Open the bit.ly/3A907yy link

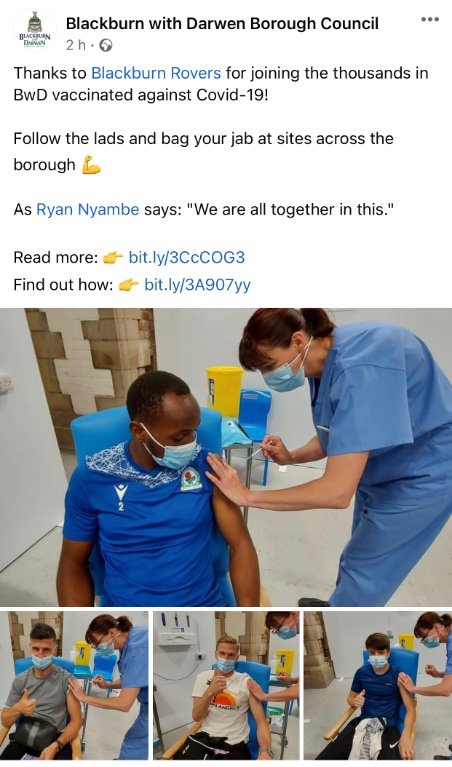pos(197,285)
